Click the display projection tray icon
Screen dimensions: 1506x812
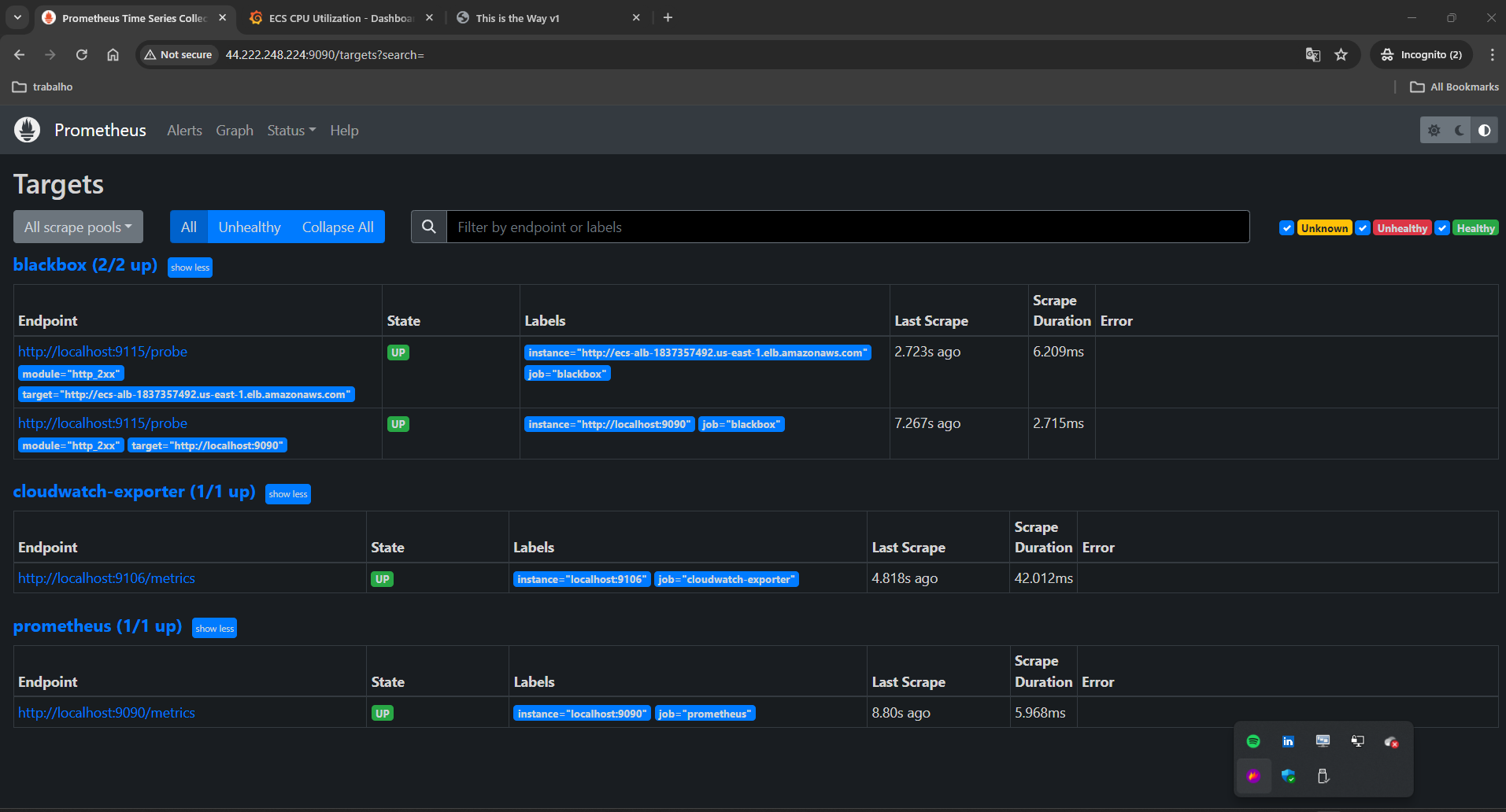pyautogui.click(x=1357, y=741)
